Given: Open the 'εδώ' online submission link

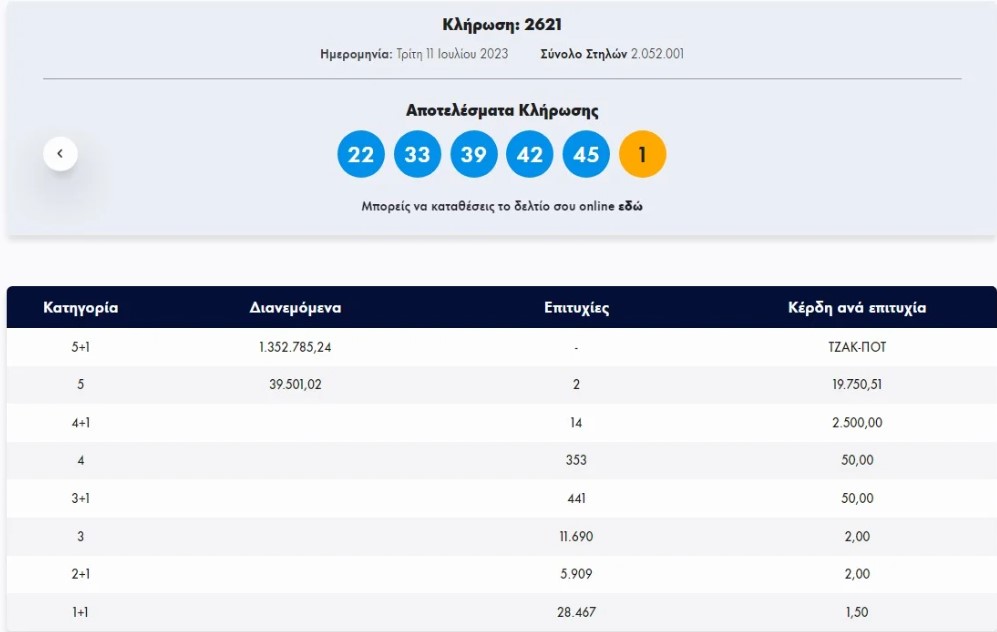Looking at the screenshot, I should coord(630,207).
